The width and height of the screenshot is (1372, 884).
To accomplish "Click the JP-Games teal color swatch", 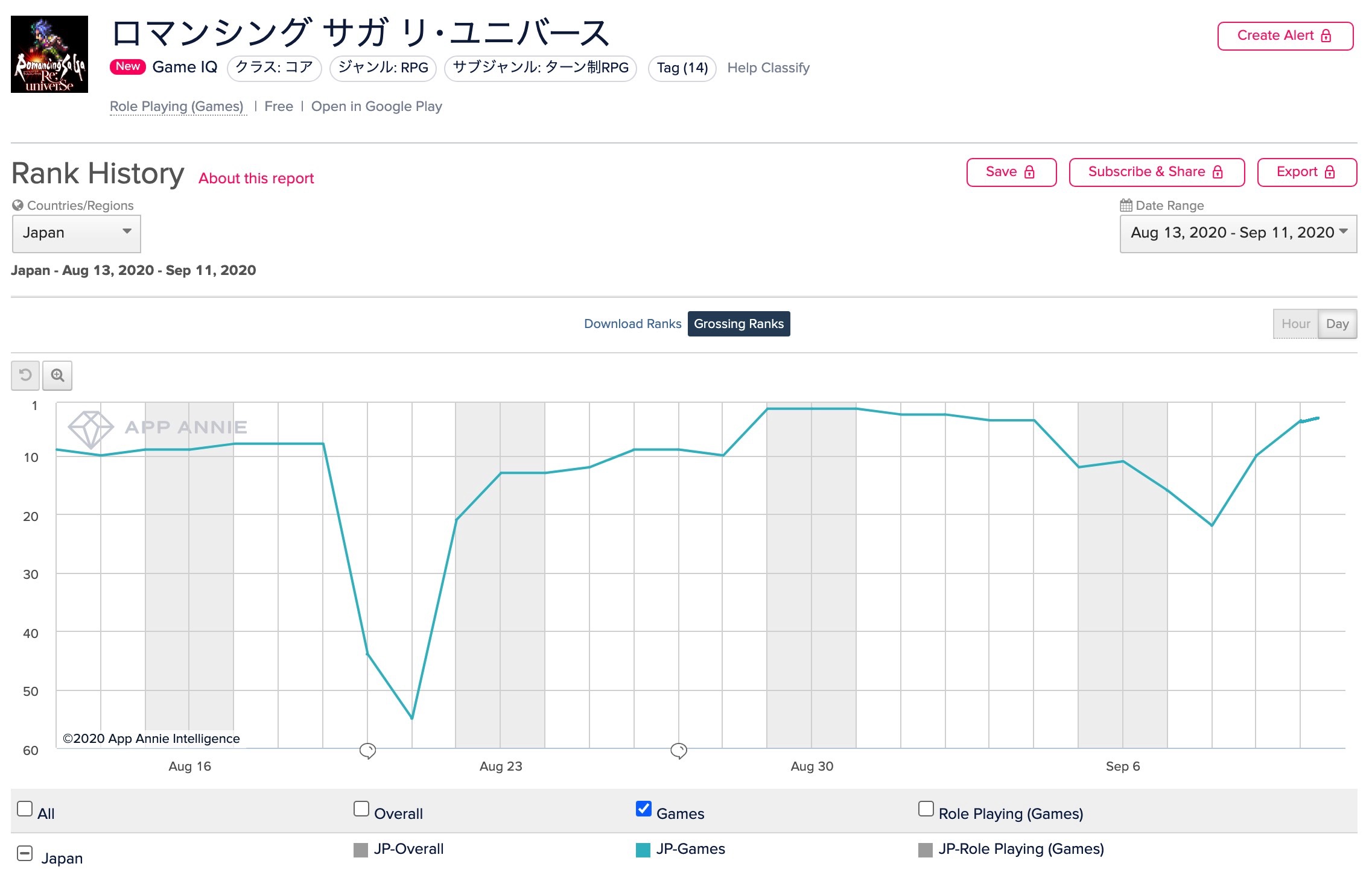I will click(x=643, y=850).
